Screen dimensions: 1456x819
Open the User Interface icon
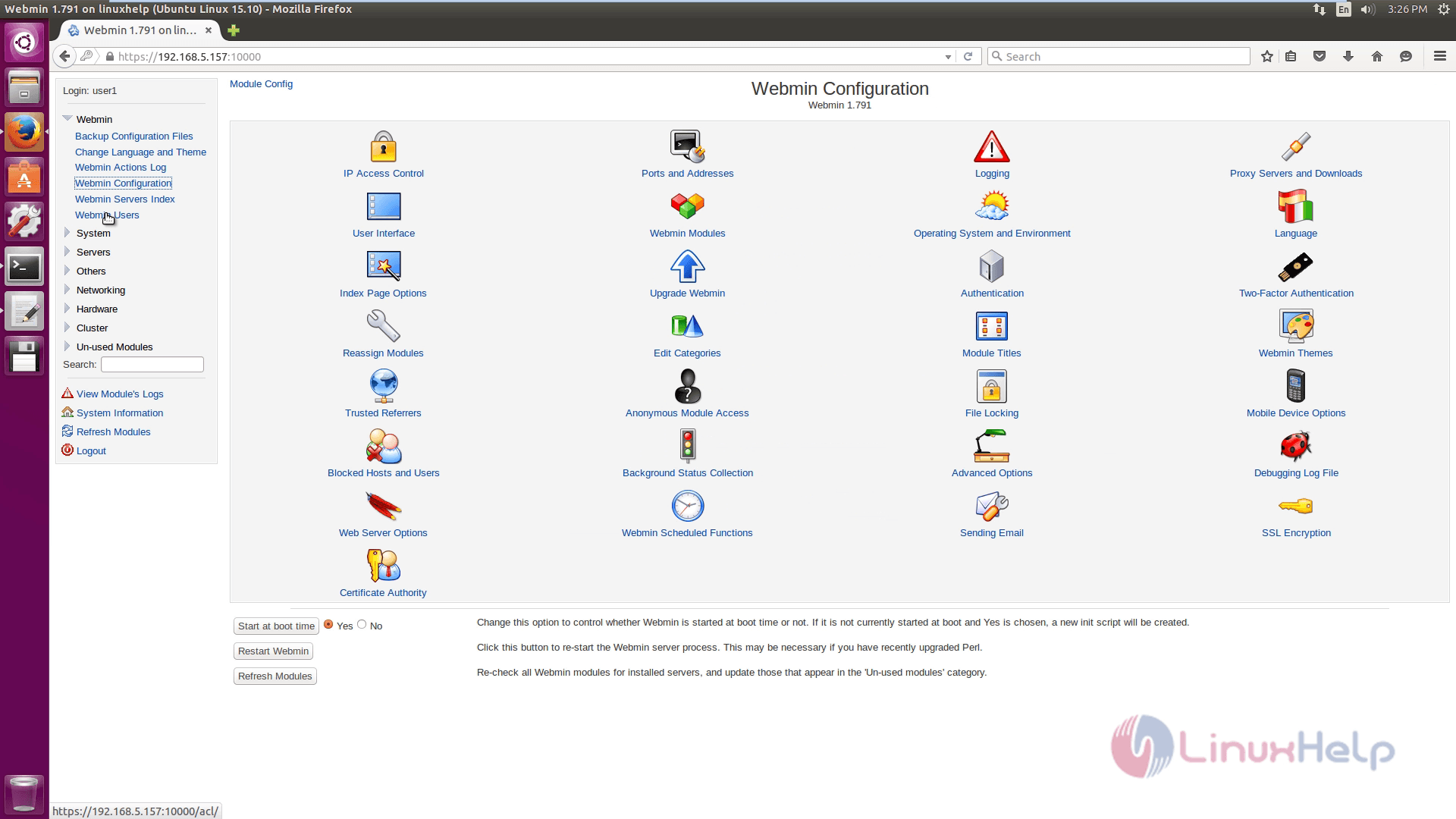383,206
